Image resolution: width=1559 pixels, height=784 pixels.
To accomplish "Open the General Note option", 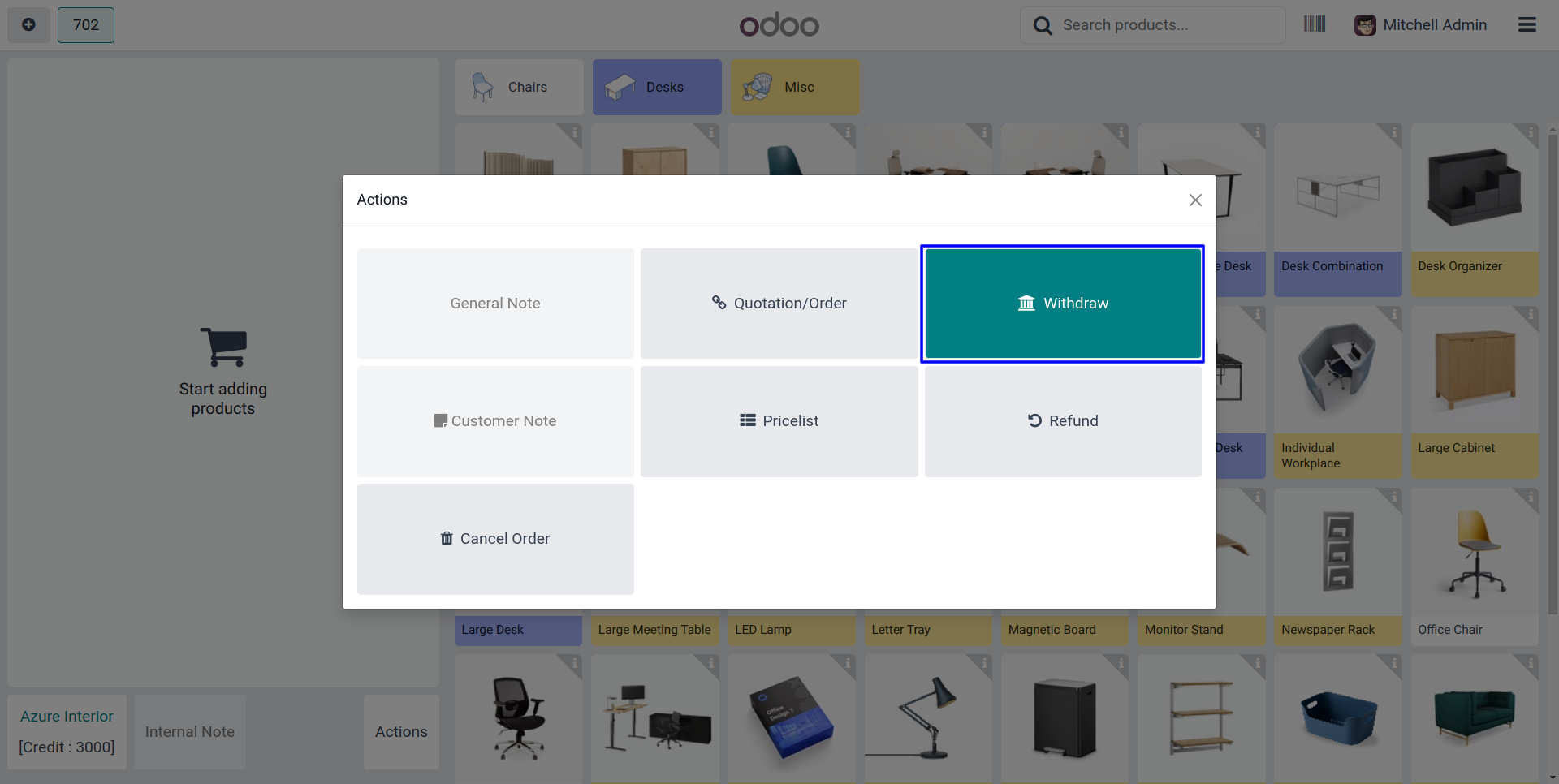I will (495, 304).
